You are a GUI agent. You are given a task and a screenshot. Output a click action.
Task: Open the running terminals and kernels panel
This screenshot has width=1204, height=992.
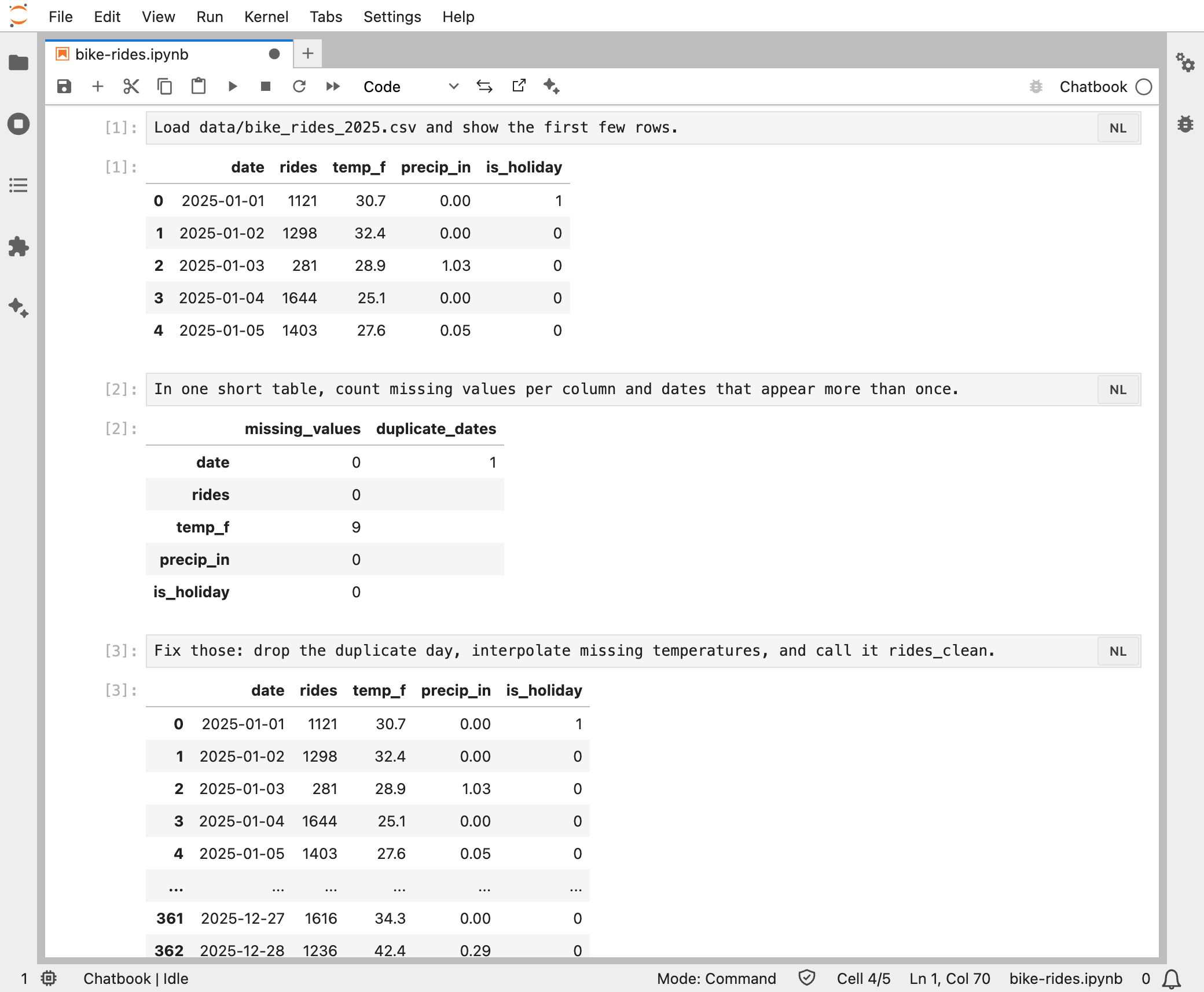(x=19, y=124)
